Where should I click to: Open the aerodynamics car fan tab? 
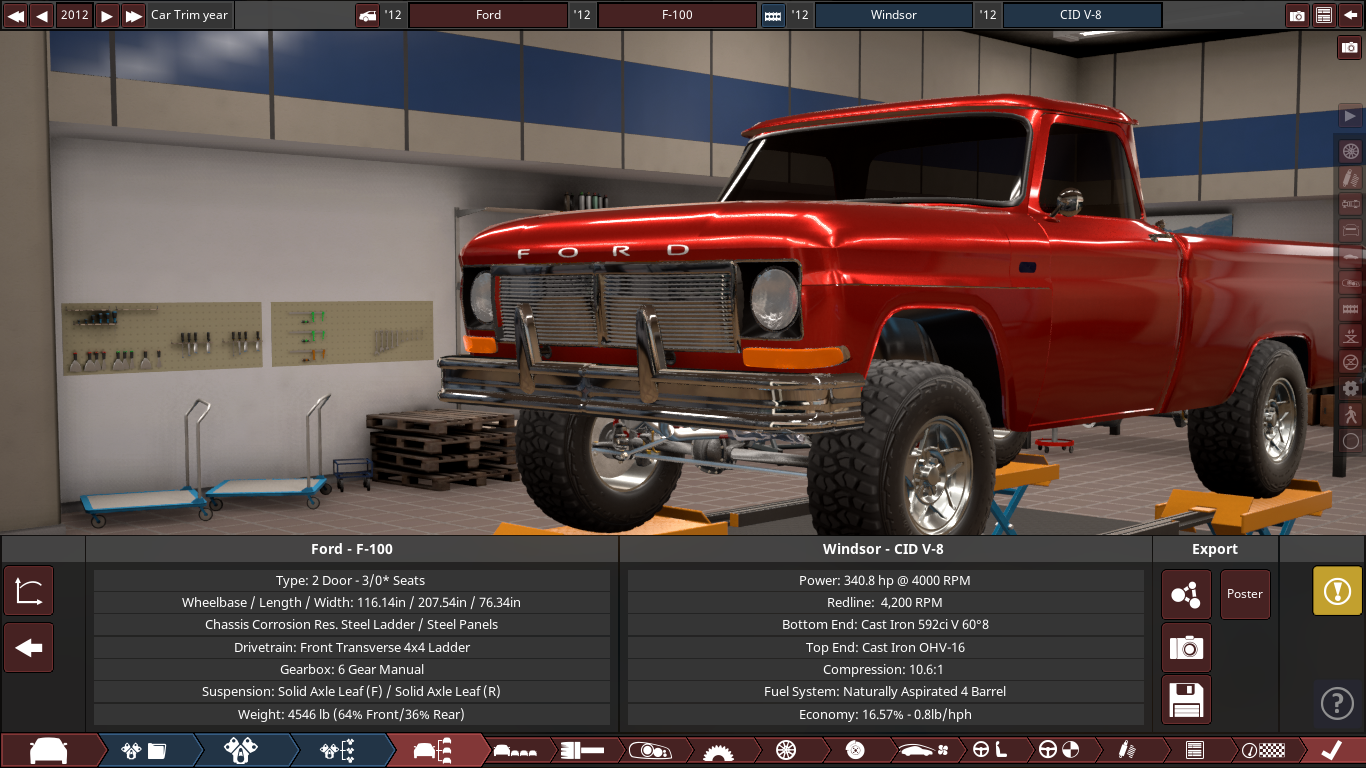click(x=923, y=750)
